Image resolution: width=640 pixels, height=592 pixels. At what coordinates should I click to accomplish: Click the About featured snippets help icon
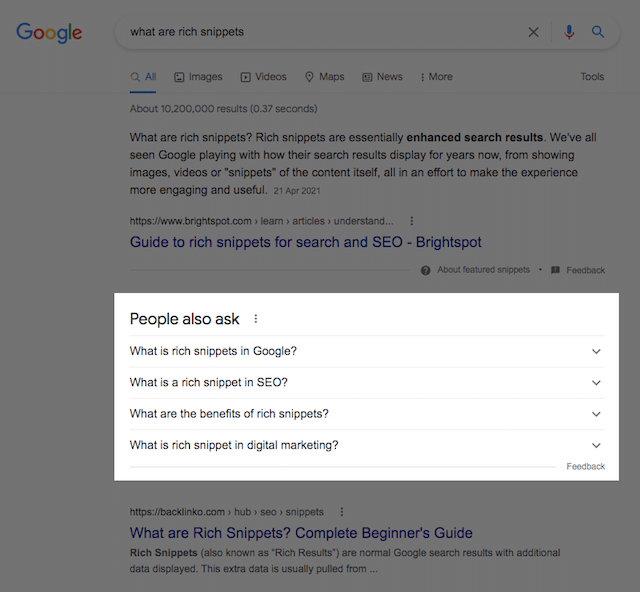[426, 270]
